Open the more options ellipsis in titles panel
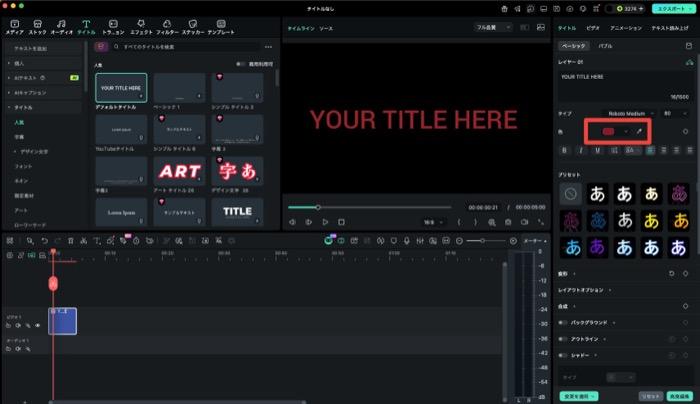Screen dimensions: 700x404 click(x=268, y=46)
